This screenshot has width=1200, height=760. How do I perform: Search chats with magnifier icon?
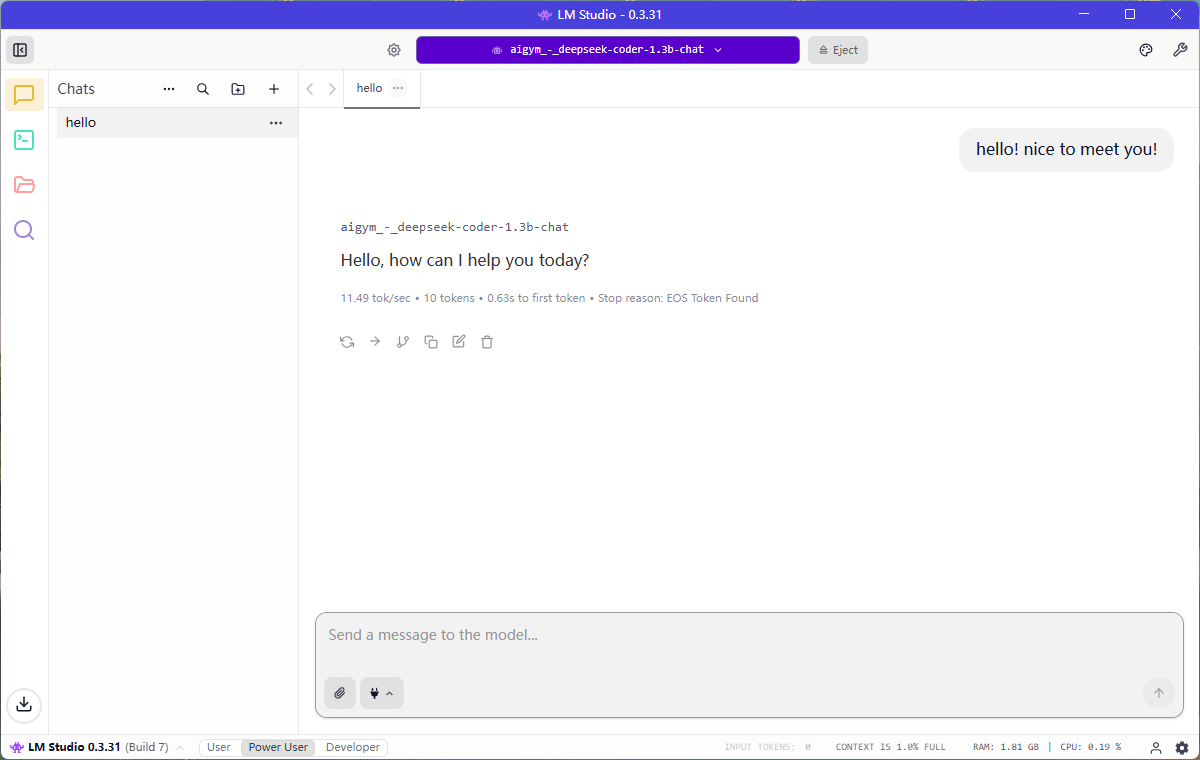[x=203, y=89]
